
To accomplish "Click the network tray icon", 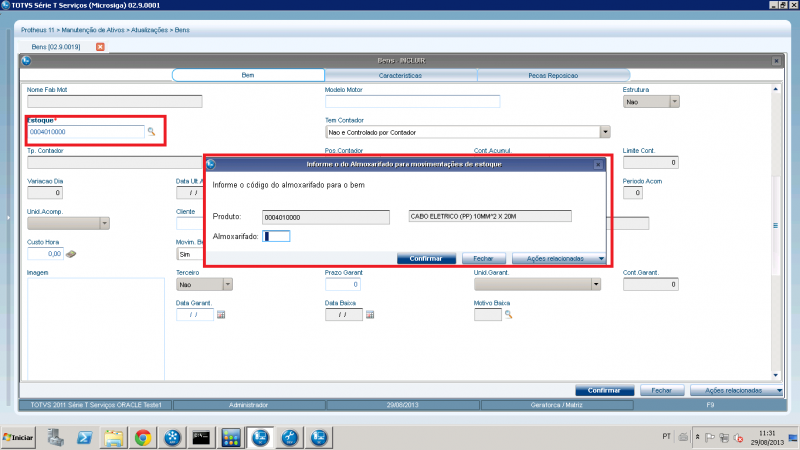I will [724, 437].
